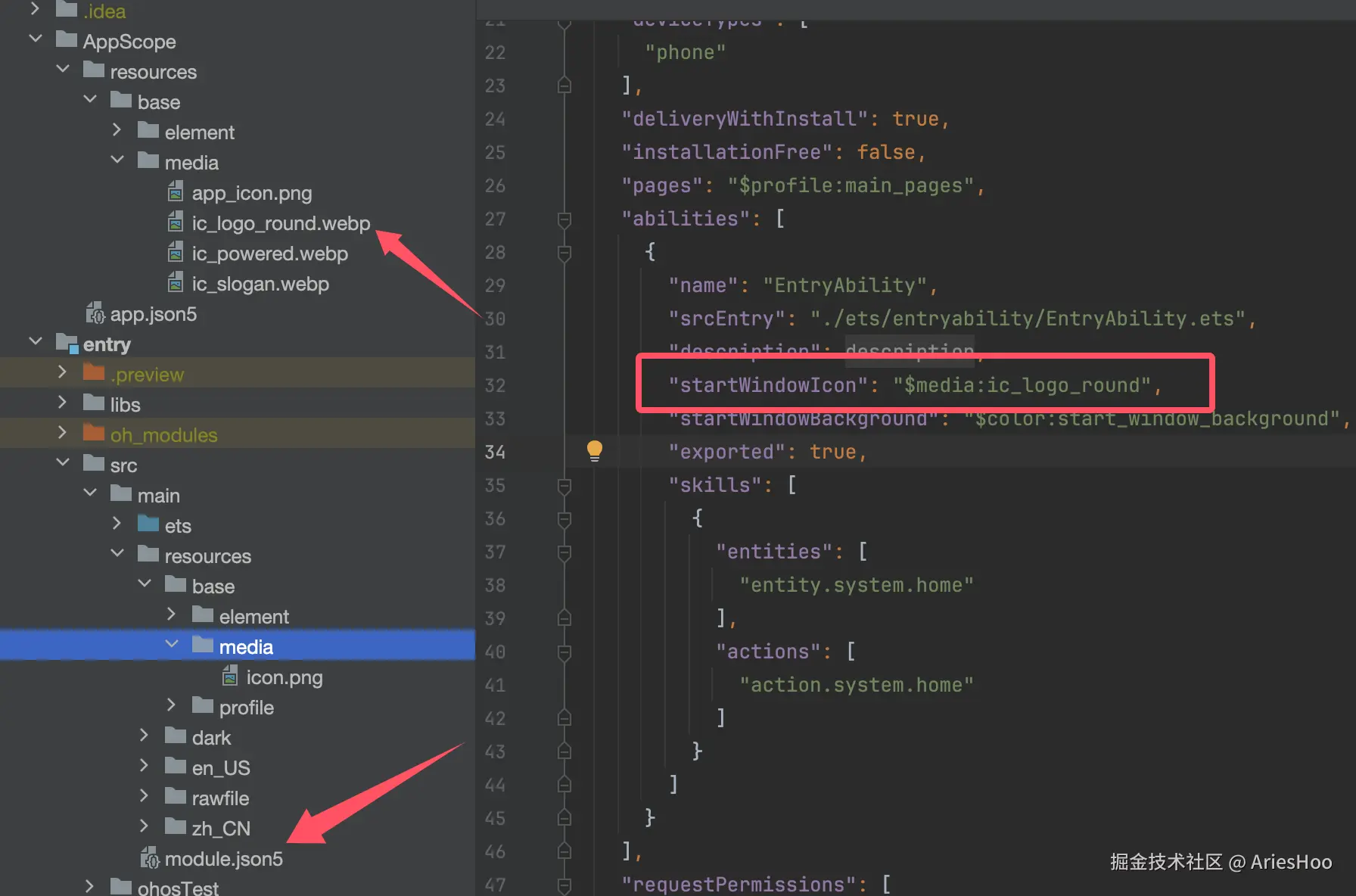Expand the zh_CN folder chevron

[x=144, y=826]
